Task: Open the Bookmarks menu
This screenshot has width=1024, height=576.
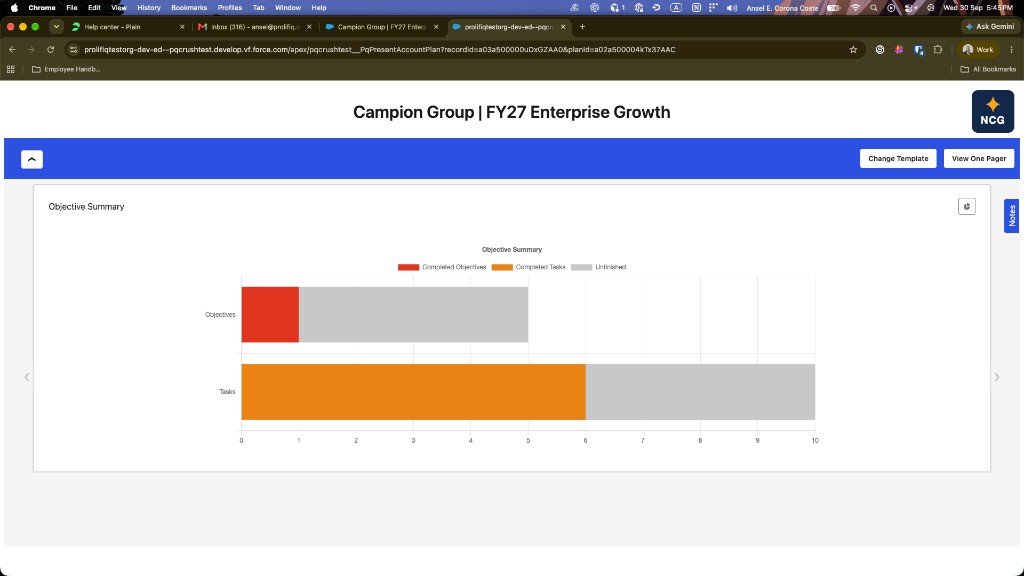Action: point(189,8)
